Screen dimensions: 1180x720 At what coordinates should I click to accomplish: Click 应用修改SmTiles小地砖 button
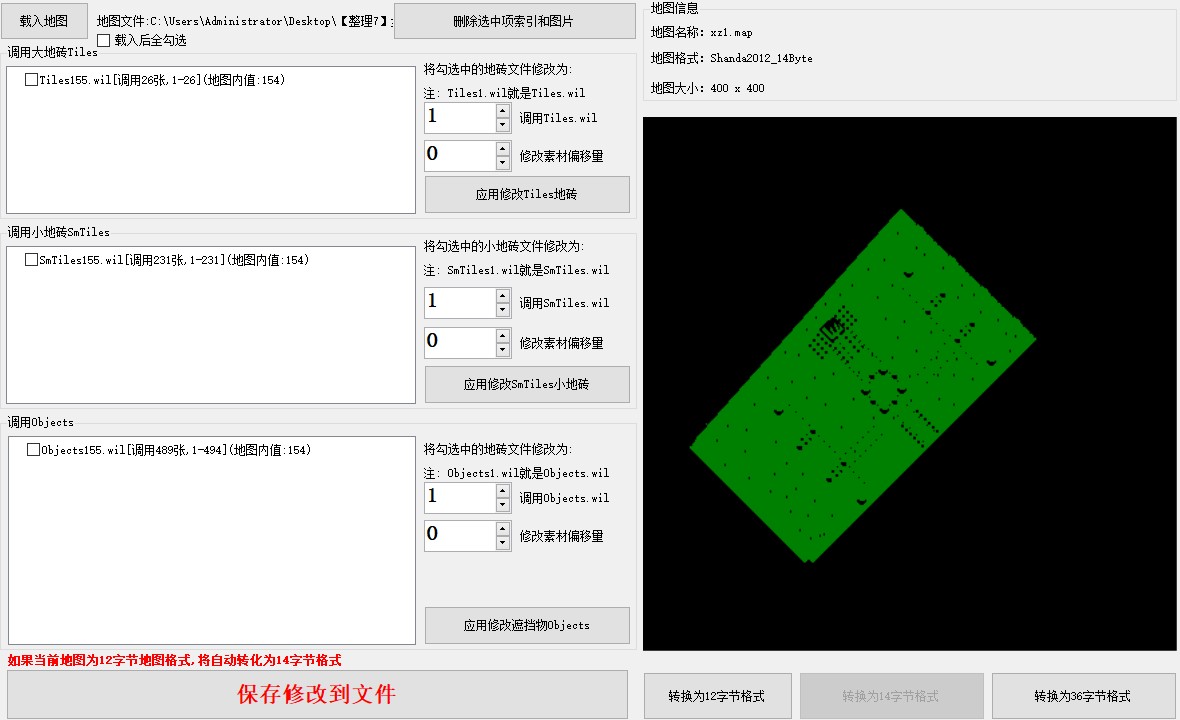[x=527, y=384]
